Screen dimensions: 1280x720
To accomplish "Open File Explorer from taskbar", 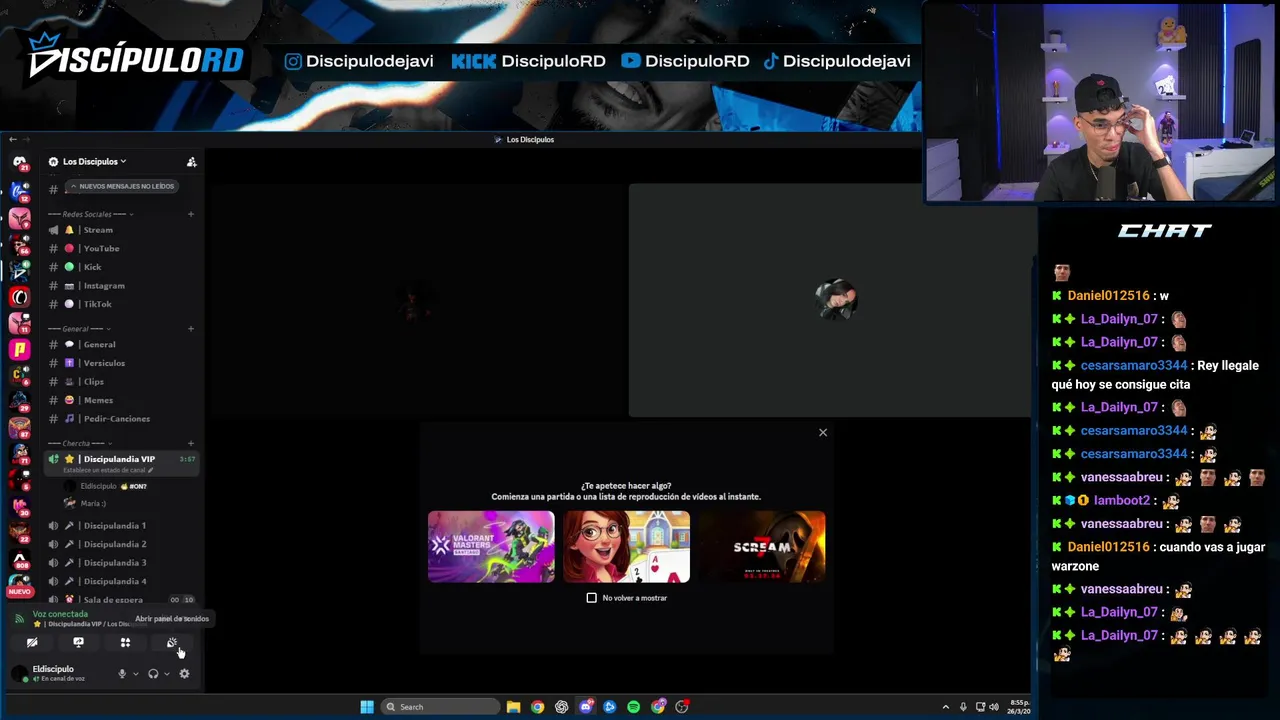I will 513,707.
